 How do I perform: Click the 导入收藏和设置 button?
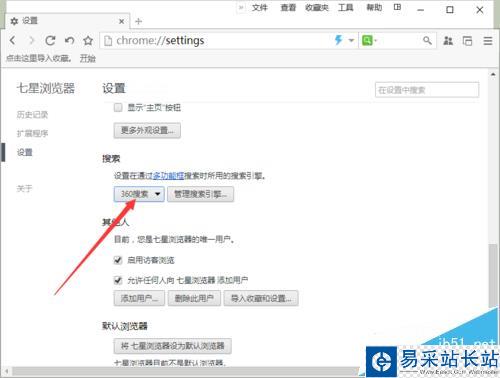[261, 298]
